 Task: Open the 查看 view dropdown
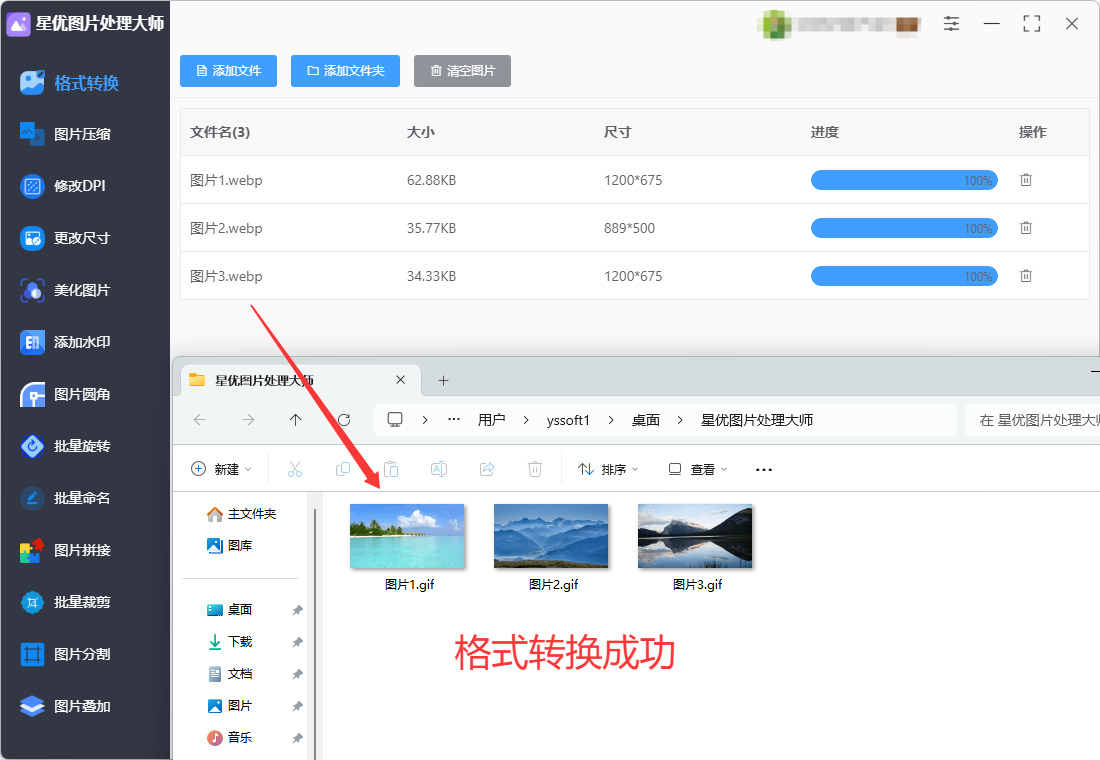[698, 469]
